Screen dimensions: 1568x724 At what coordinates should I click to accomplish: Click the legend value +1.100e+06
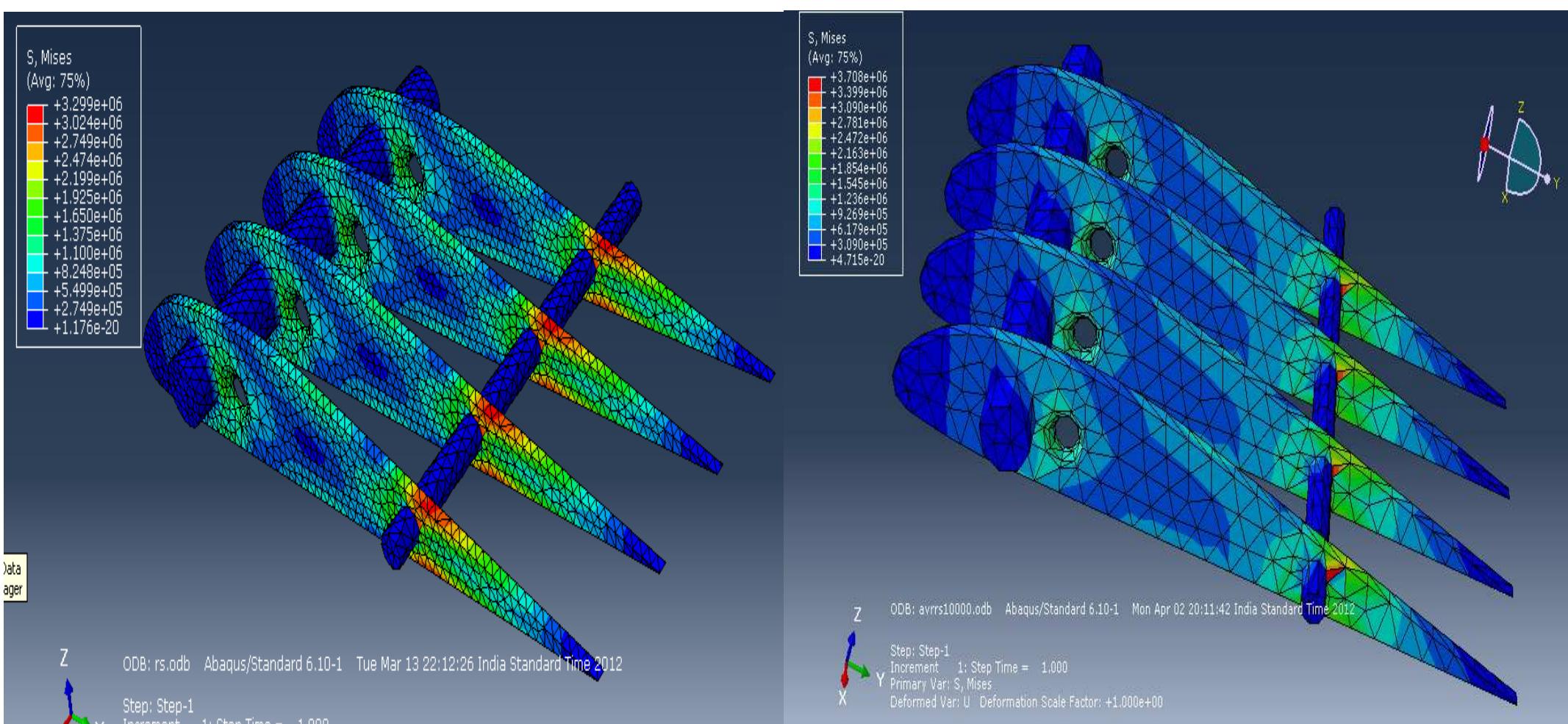click(87, 253)
